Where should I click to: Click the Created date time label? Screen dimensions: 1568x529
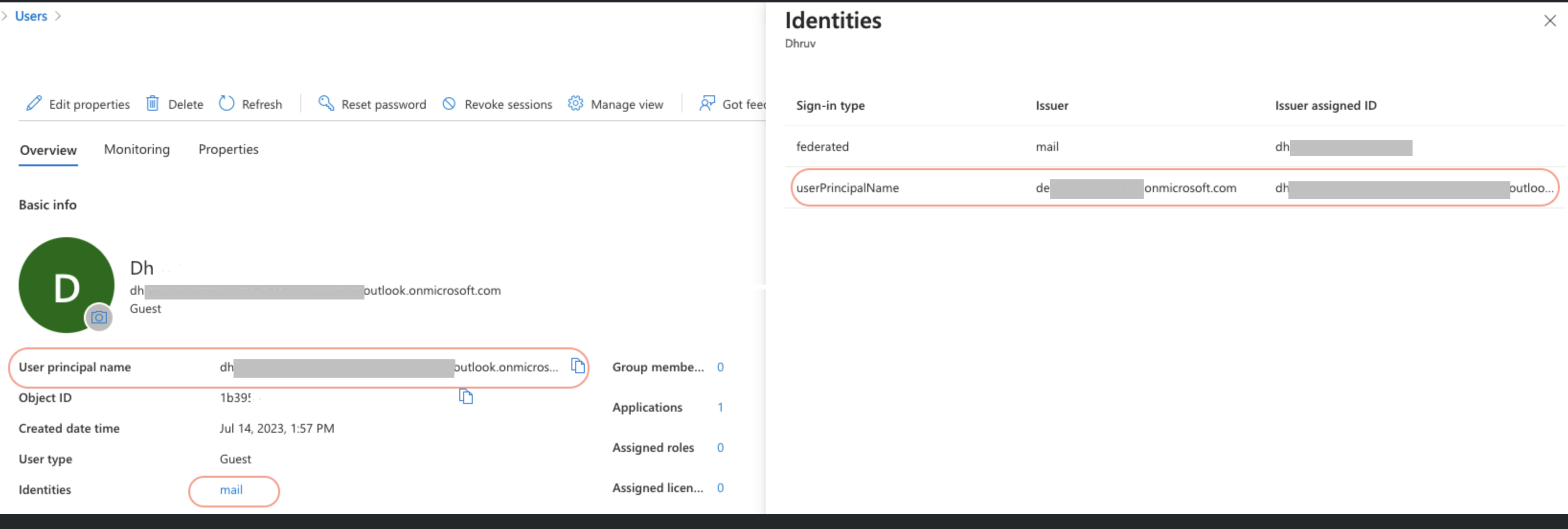click(x=69, y=428)
